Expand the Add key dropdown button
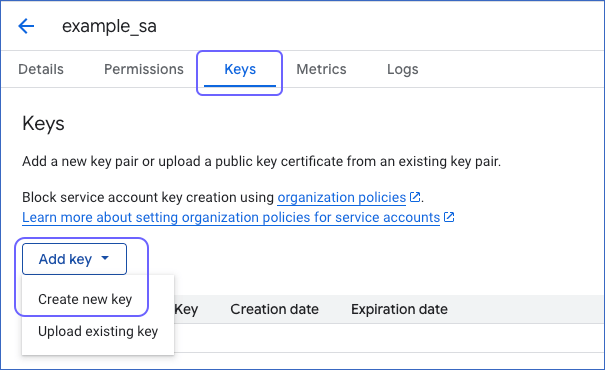Screen dimensions: 605x370 coord(74,259)
